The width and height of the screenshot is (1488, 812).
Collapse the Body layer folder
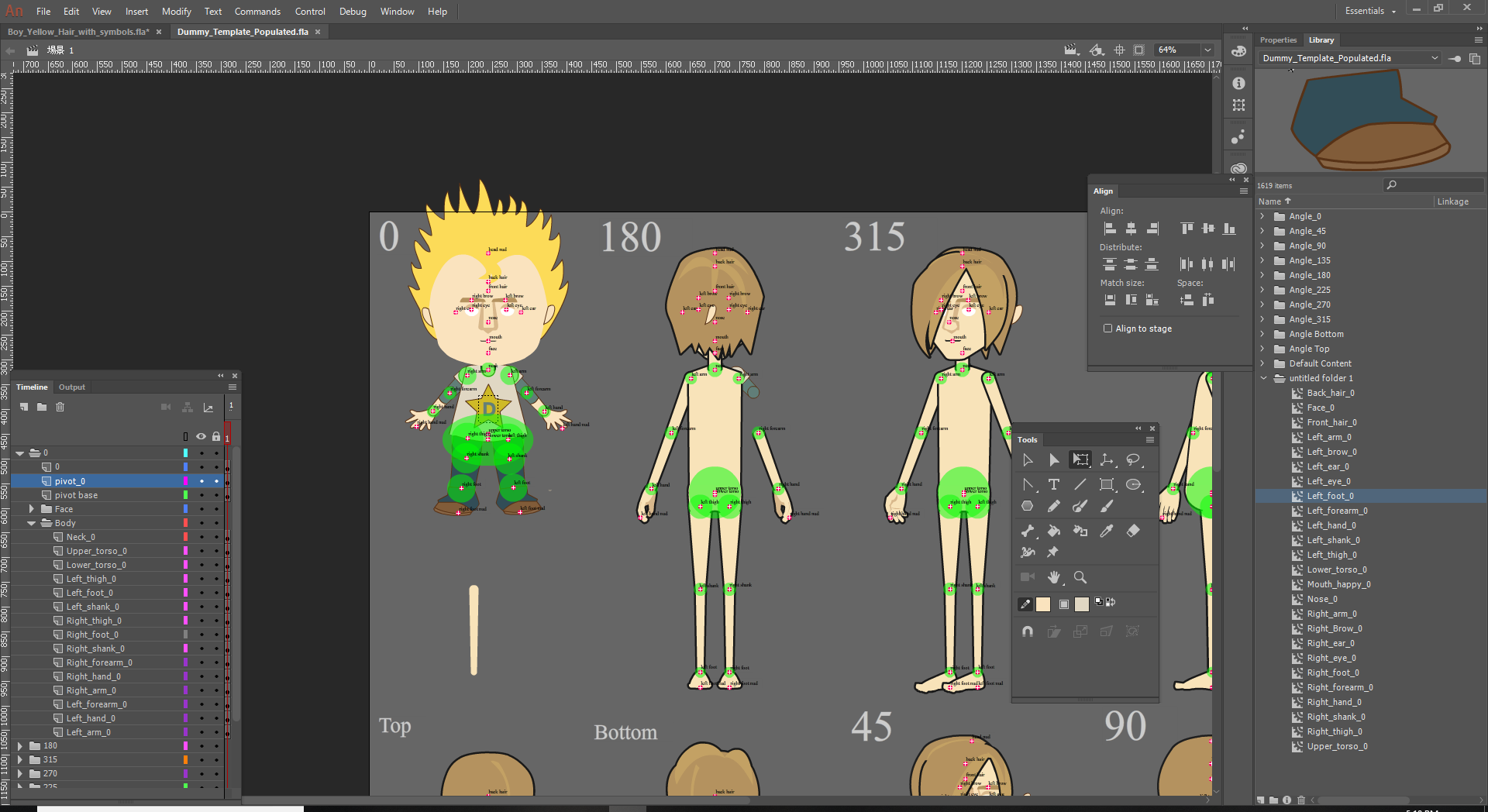32,523
